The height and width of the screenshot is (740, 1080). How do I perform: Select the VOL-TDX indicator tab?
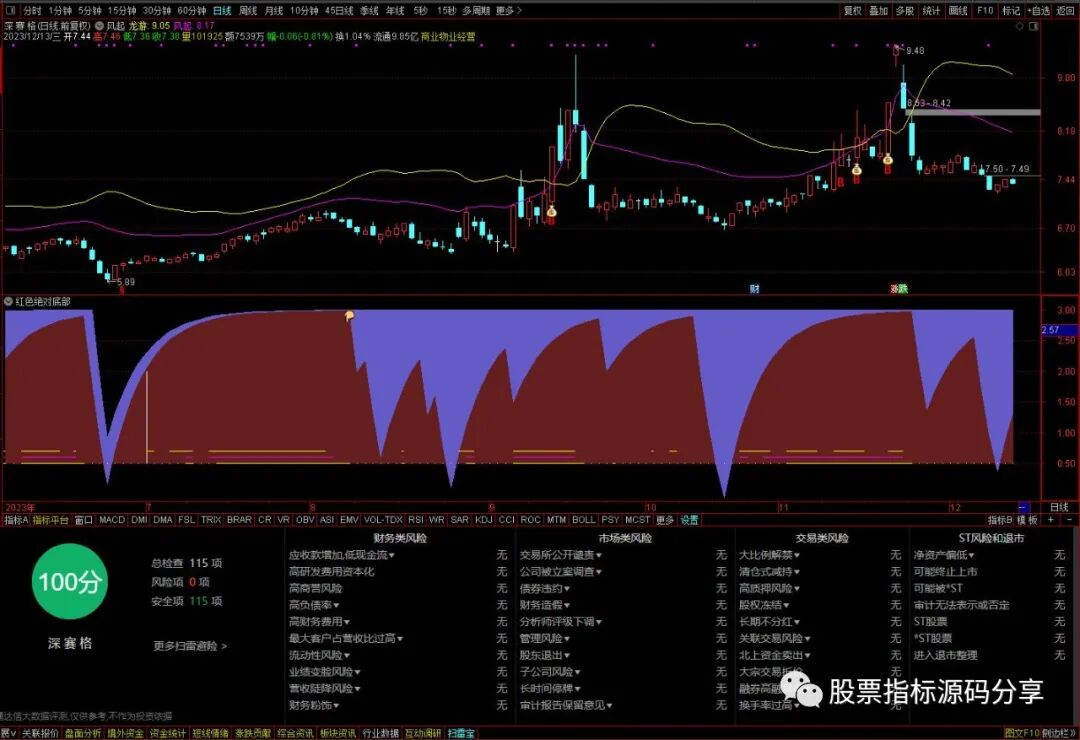[x=383, y=520]
